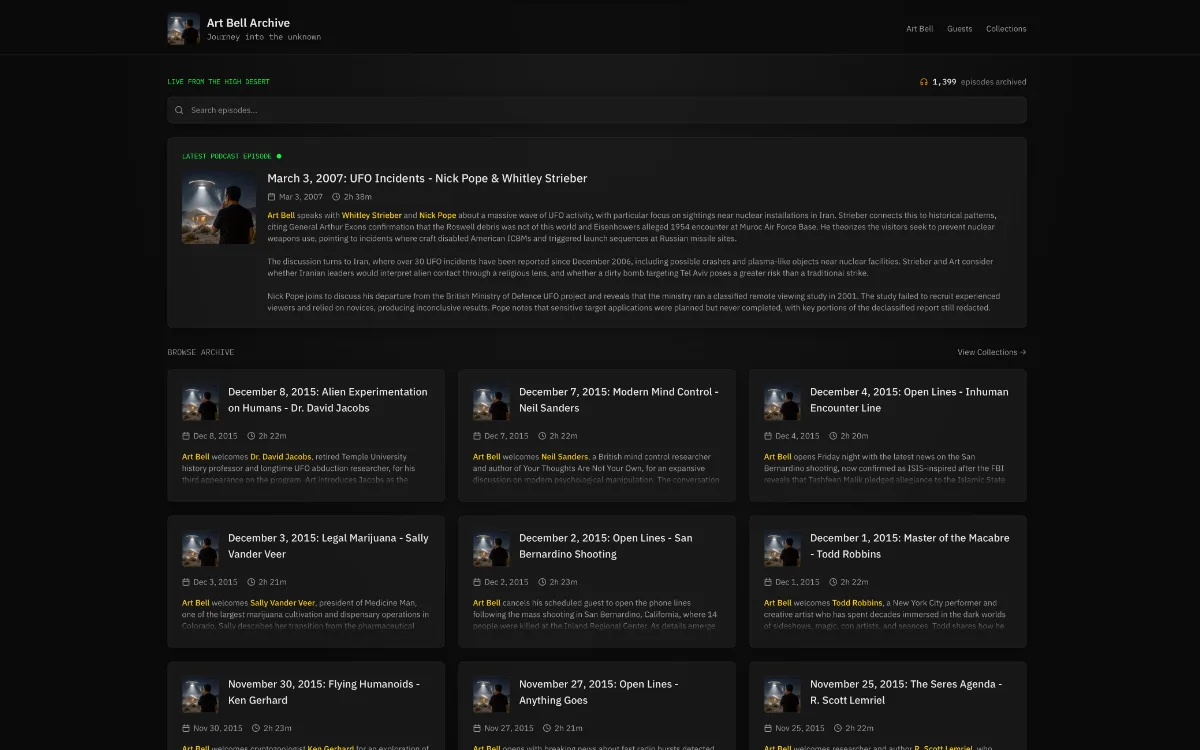Image resolution: width=1200 pixels, height=750 pixels.
Task: Click Dr. David Jacobs guest link
Action: [281, 456]
